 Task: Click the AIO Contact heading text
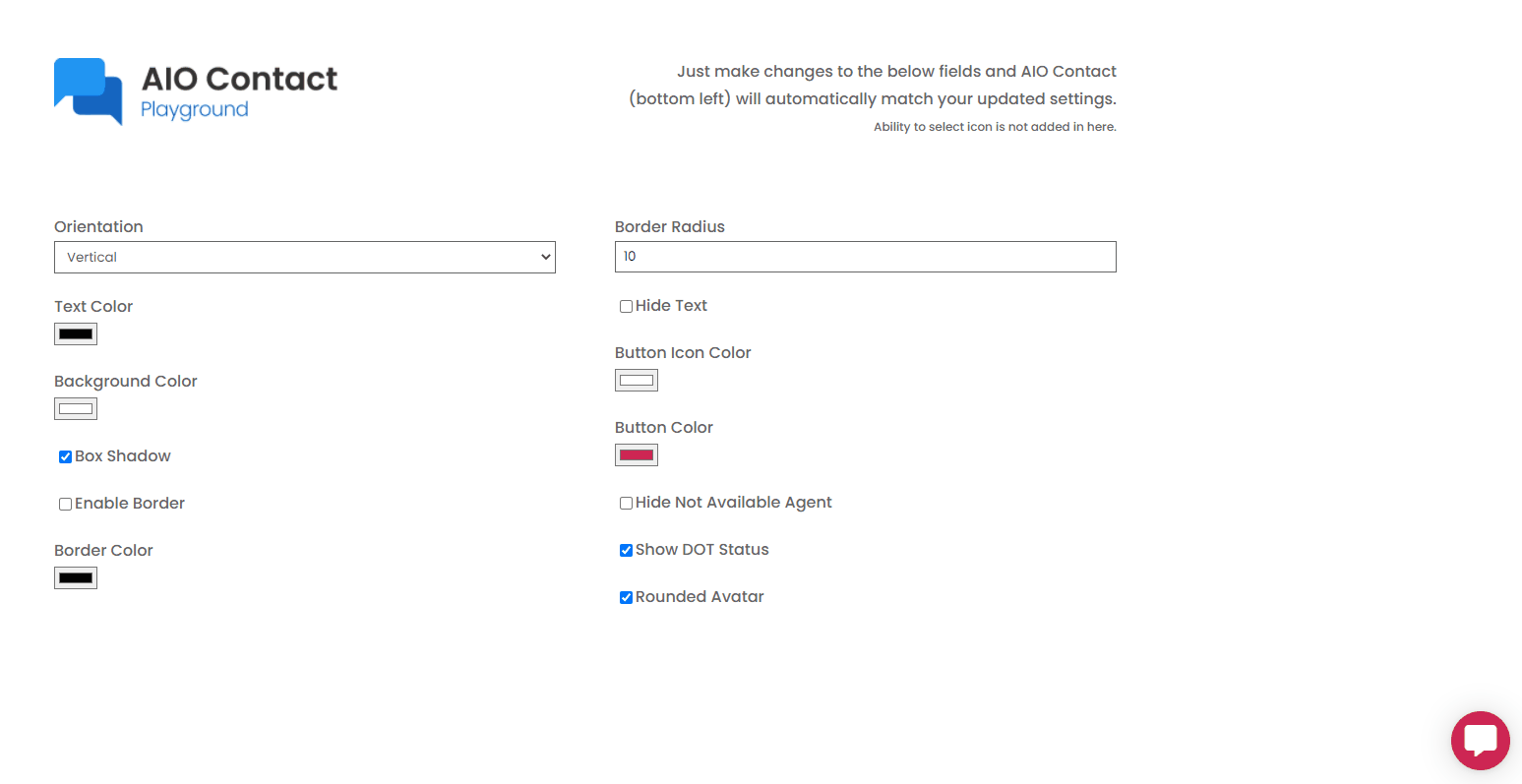tap(239, 79)
